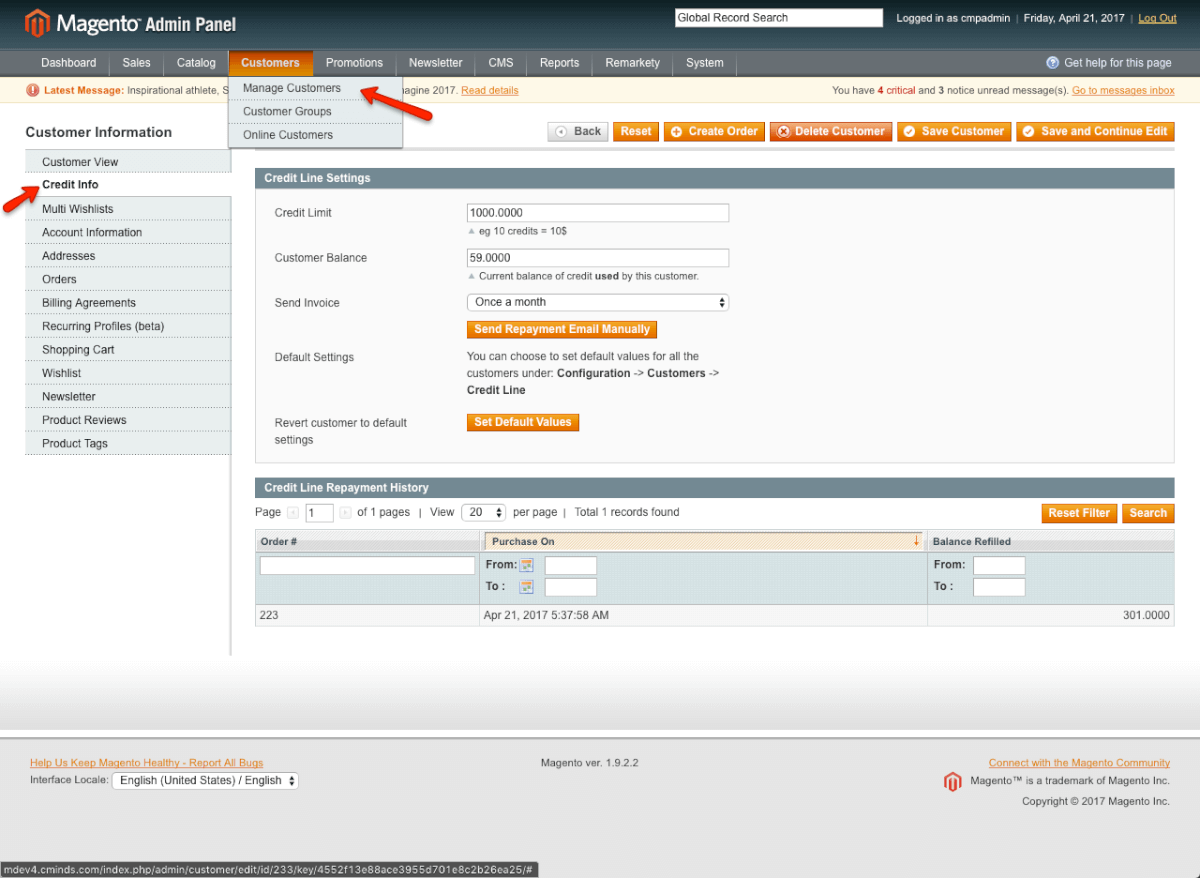This screenshot has width=1200, height=878.
Task: Open the Purchase On From calendar picker
Action: [x=527, y=565]
